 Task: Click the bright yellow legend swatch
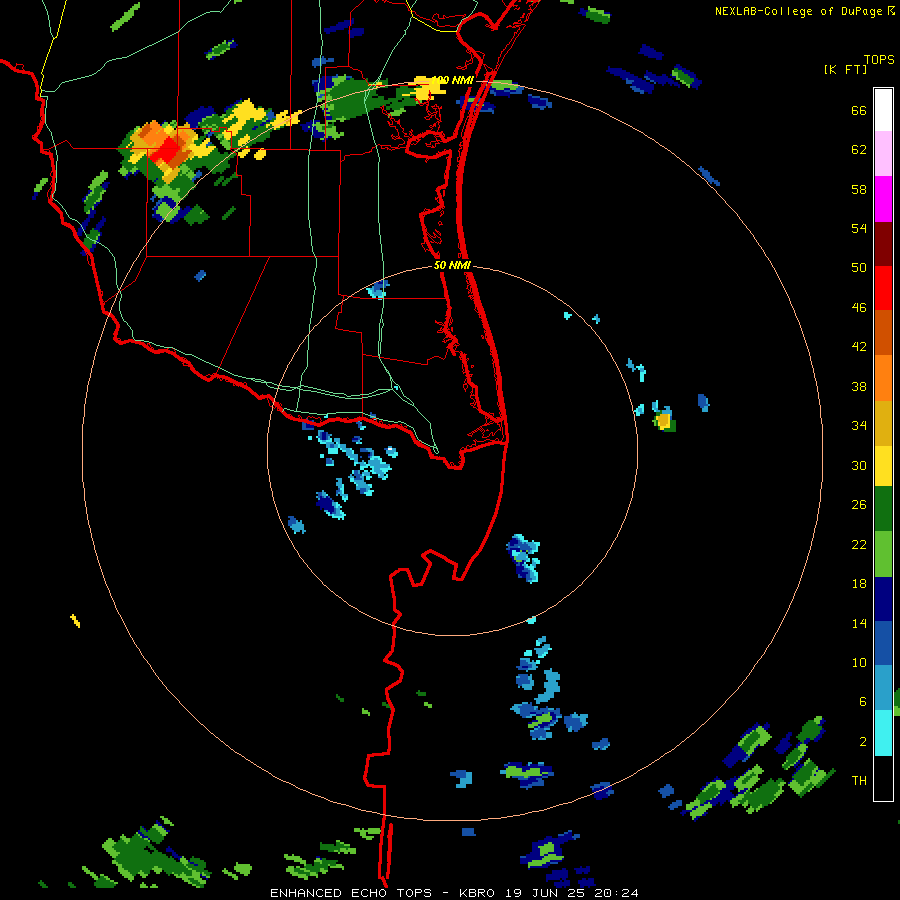point(883,466)
